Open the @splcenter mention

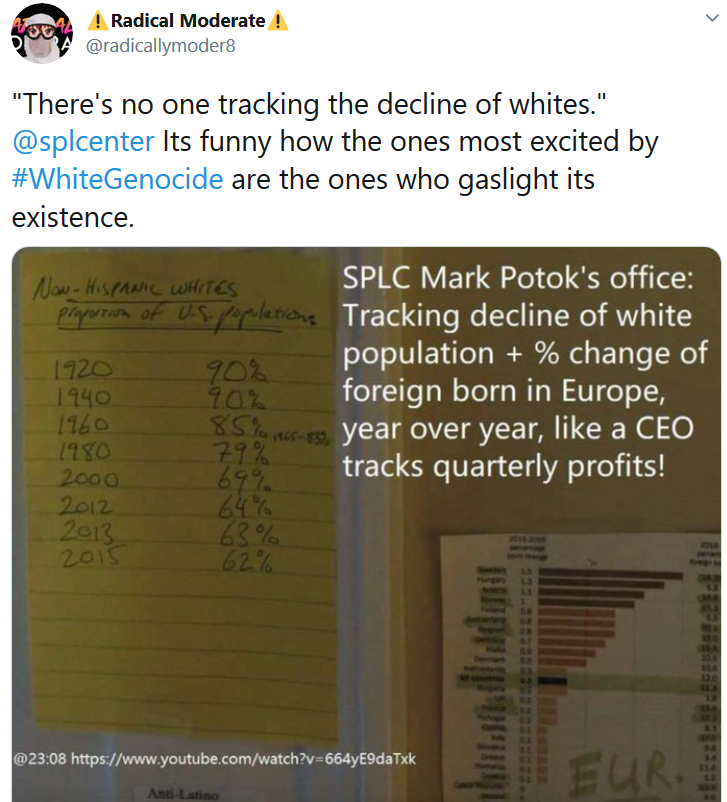[x=83, y=142]
